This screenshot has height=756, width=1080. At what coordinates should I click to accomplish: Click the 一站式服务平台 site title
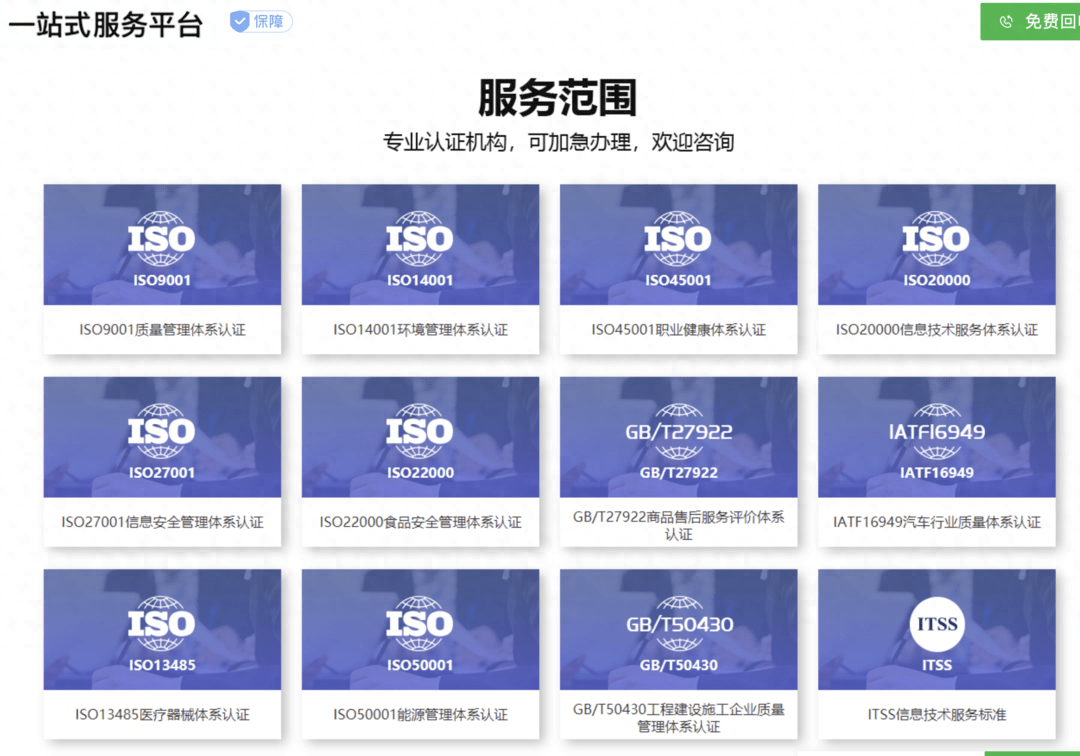106,24
